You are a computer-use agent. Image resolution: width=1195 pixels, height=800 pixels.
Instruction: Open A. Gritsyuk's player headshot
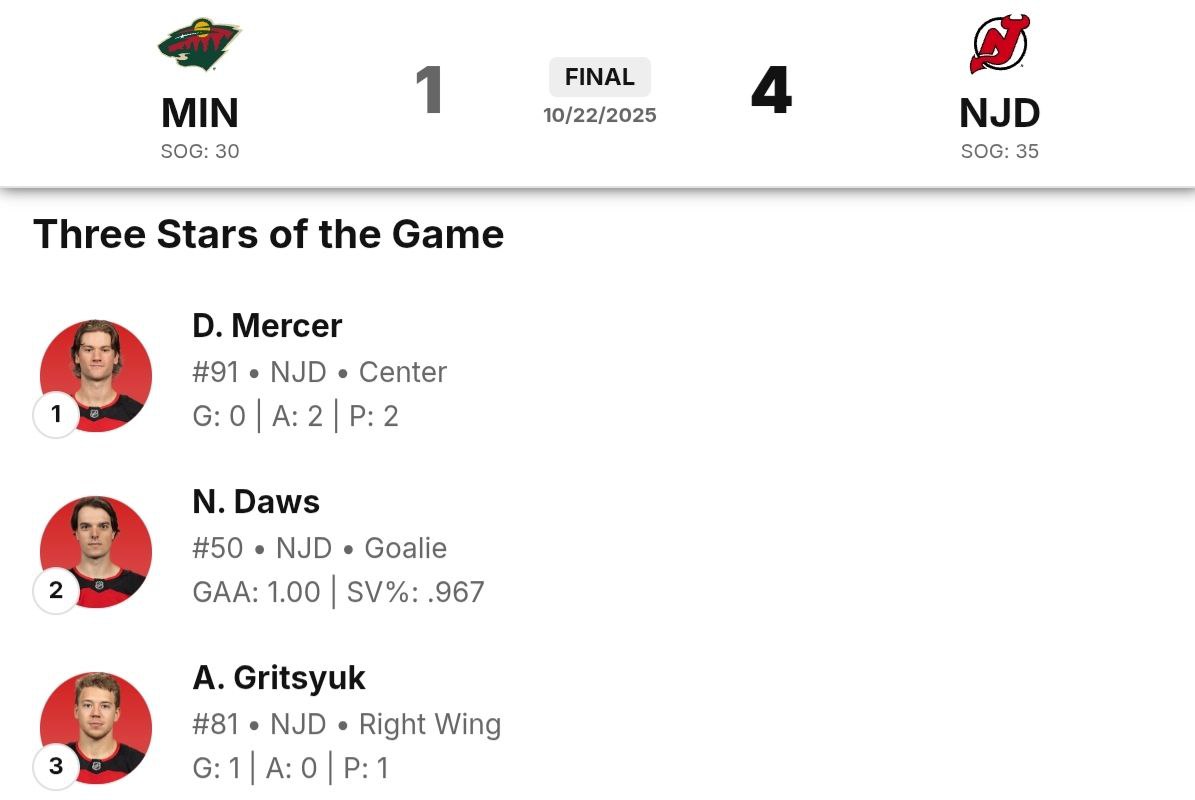pyautogui.click(x=96, y=726)
